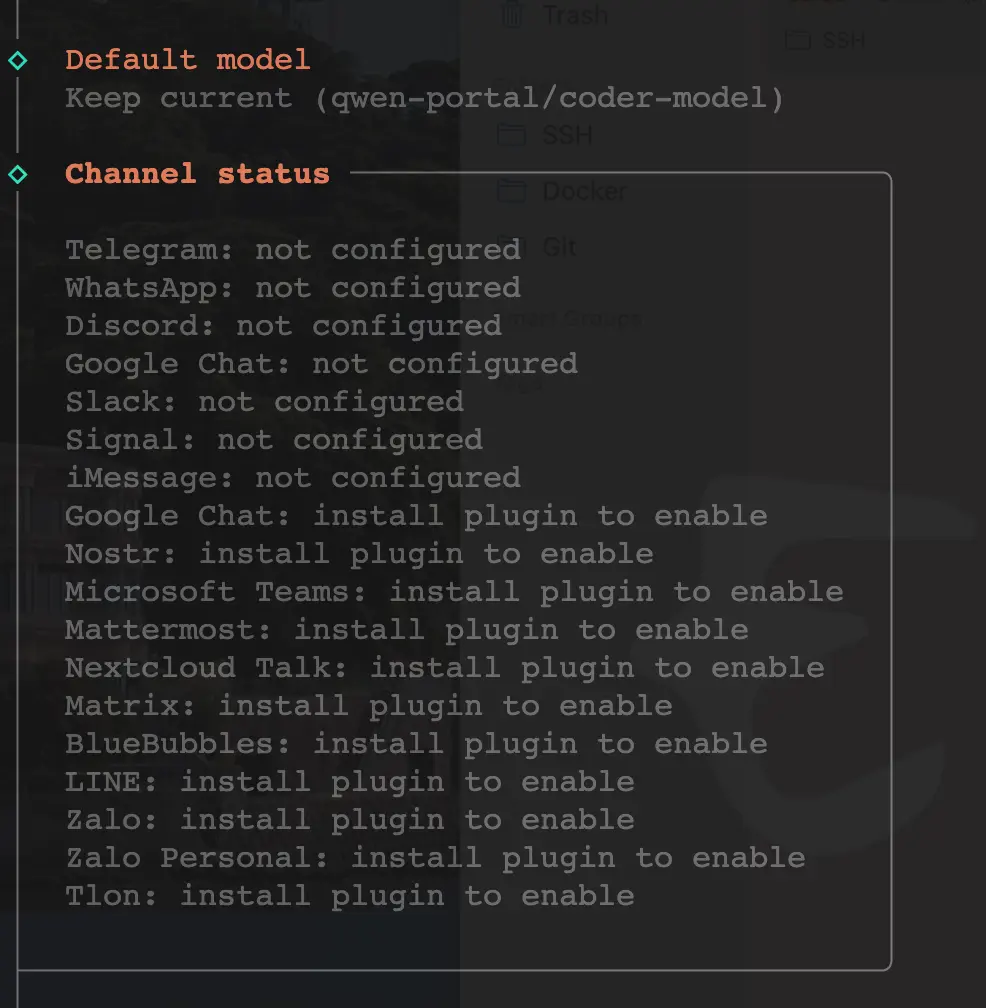Click the diamond marker beside Channel status

18,175
